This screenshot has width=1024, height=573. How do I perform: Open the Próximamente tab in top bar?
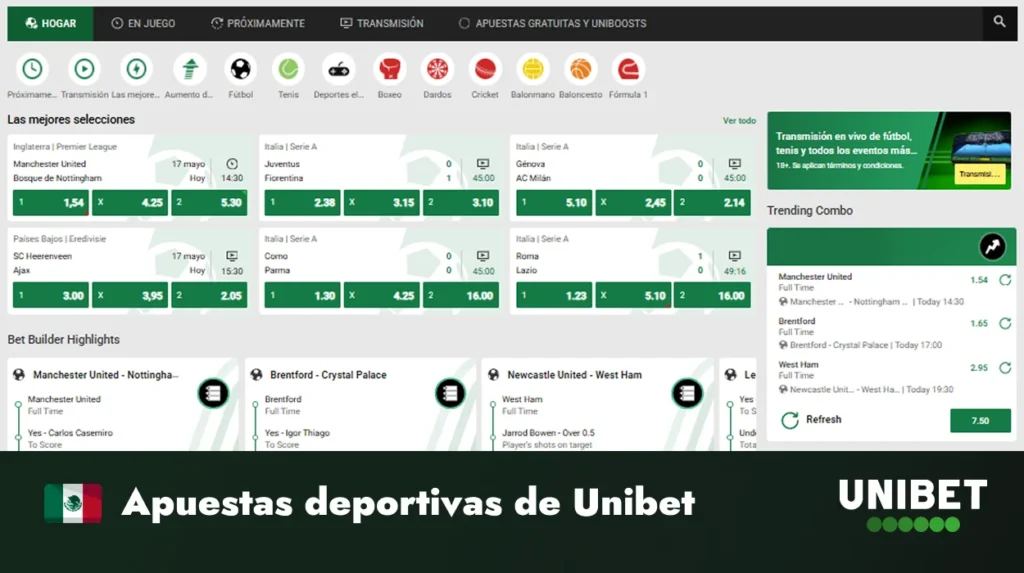tap(258, 24)
